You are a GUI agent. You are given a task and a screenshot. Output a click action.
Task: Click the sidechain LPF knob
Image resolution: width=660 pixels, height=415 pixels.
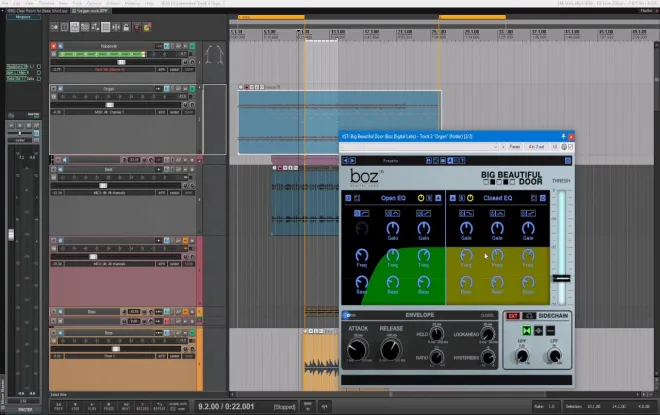pos(554,356)
